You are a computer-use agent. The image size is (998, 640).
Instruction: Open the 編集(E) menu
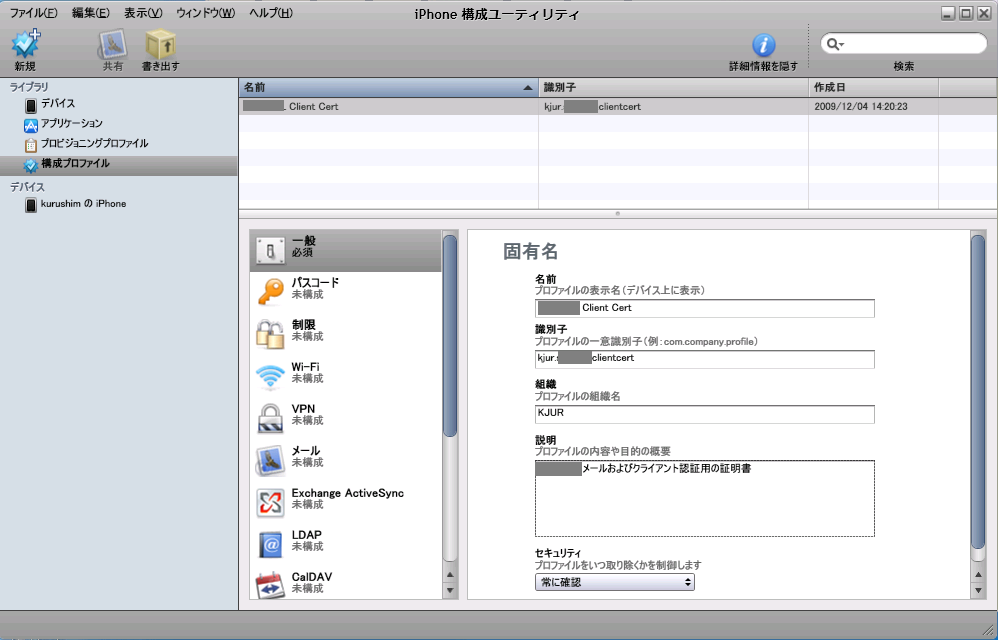tap(90, 13)
